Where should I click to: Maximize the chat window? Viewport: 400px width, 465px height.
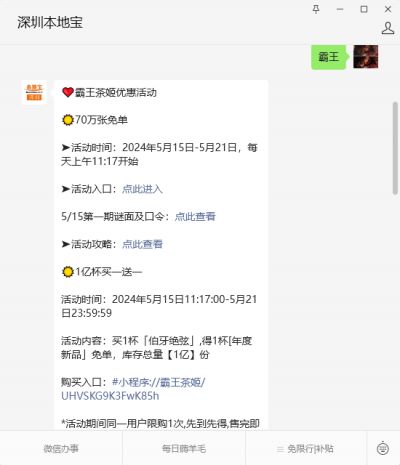click(364, 9)
